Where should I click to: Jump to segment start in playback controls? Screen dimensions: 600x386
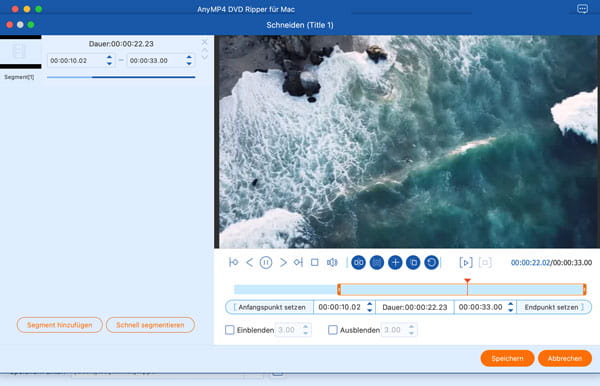[x=233, y=262]
